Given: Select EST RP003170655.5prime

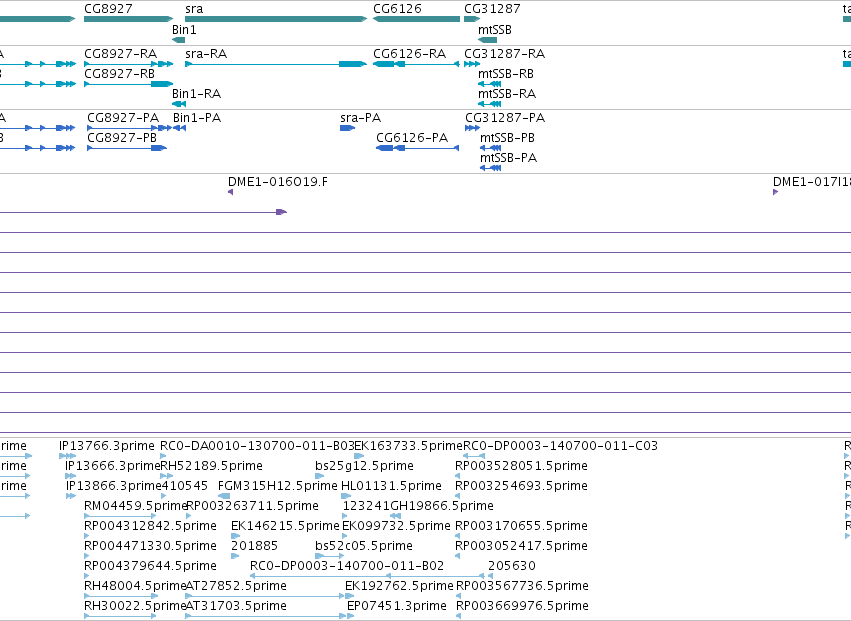Looking at the screenshot, I should pyautogui.click(x=458, y=536).
